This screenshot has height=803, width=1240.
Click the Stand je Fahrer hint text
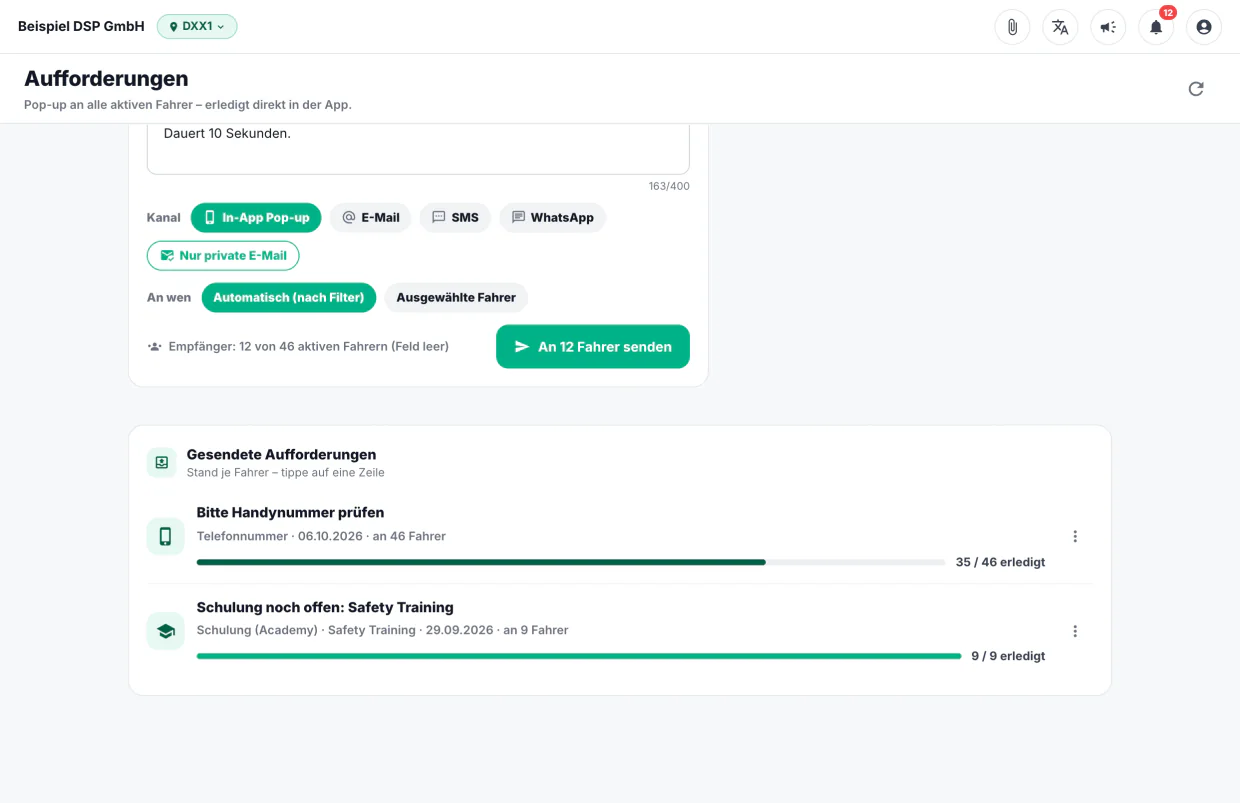285,472
